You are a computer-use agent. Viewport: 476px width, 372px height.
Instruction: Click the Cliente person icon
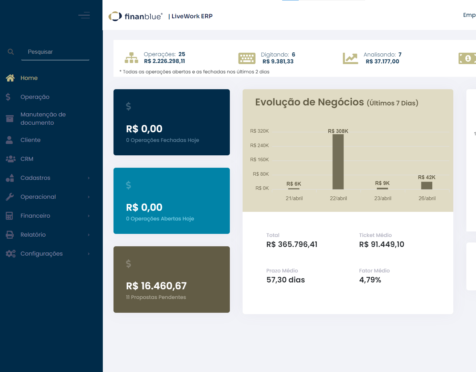pos(9,140)
